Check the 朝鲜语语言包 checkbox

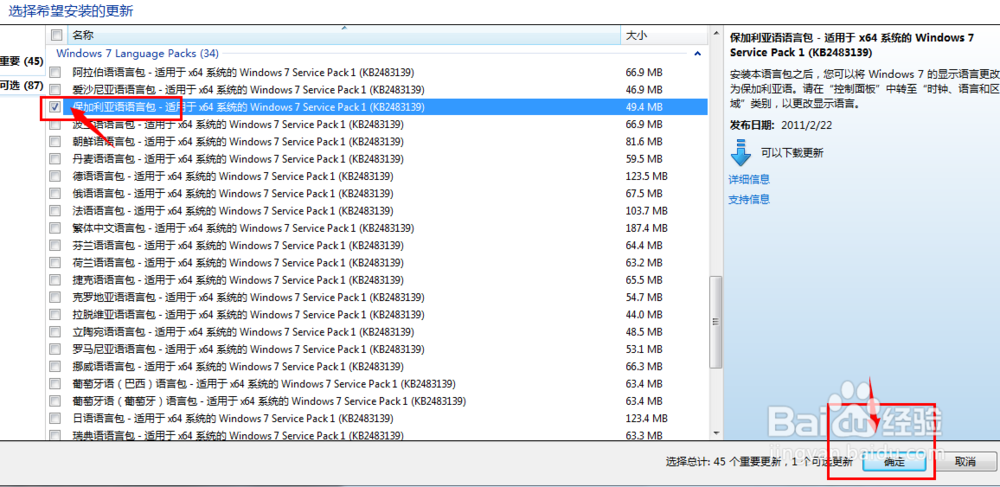click(x=56, y=142)
